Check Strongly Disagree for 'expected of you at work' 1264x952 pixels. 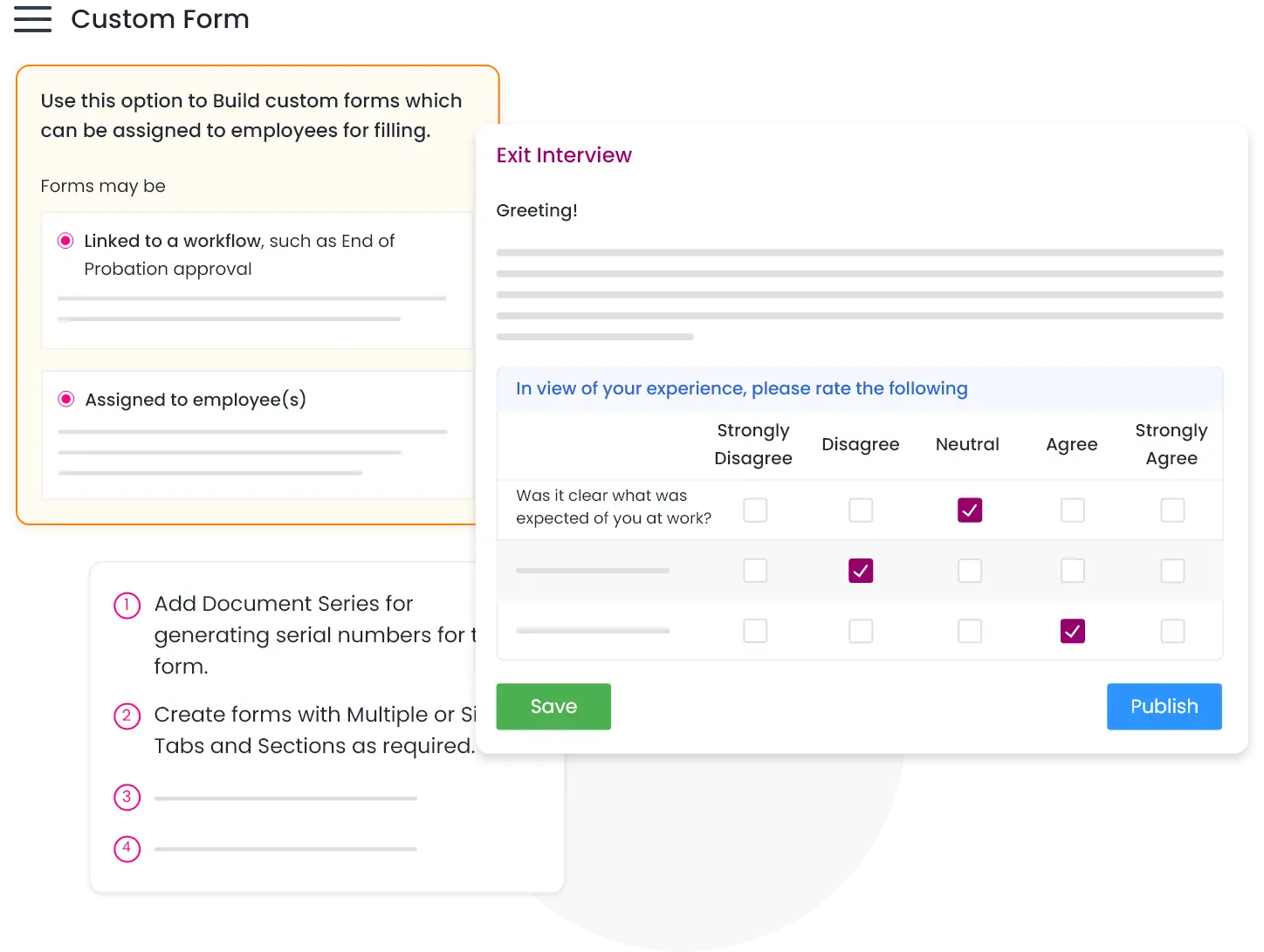coord(755,510)
